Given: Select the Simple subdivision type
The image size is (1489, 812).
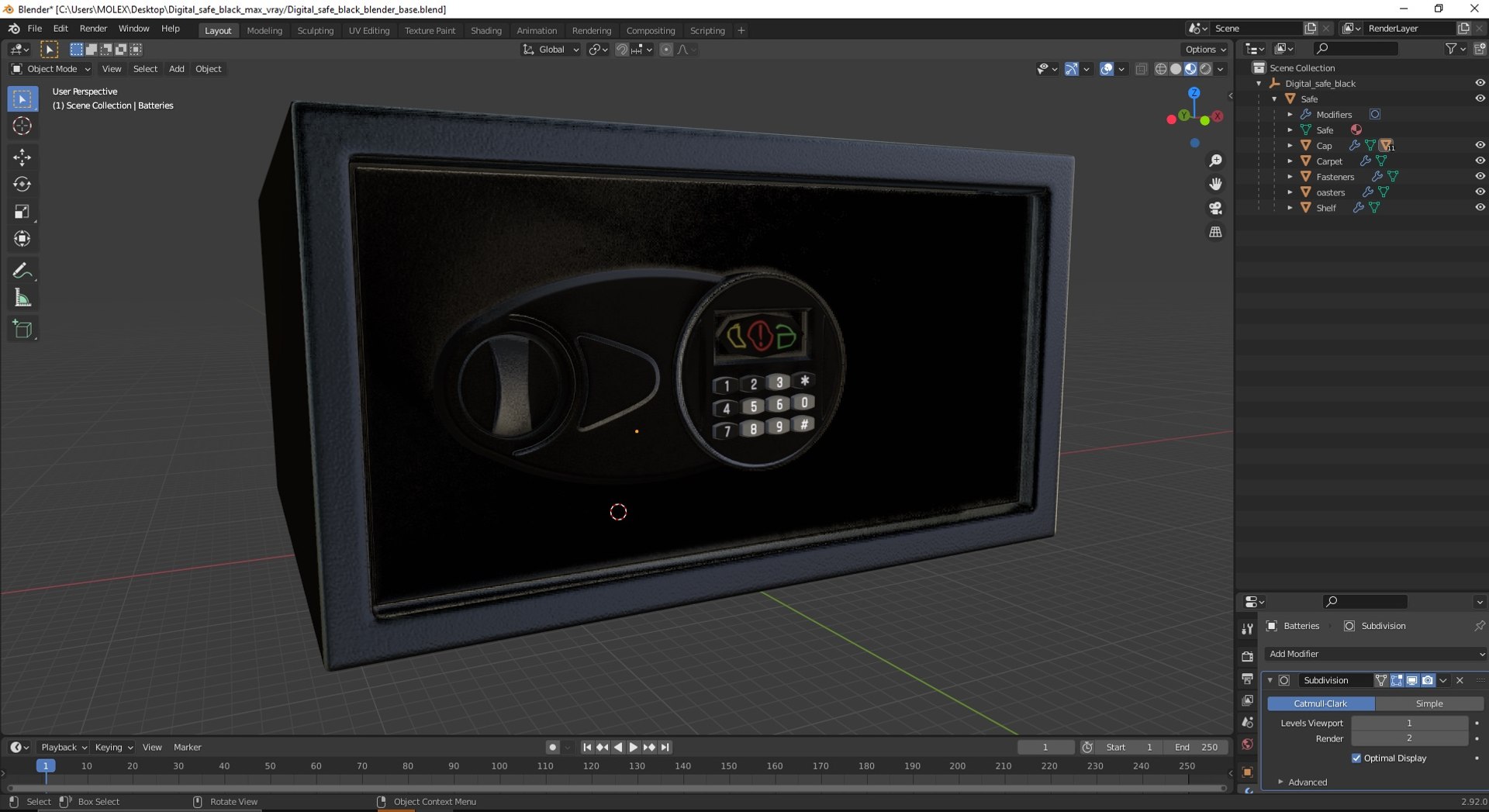Looking at the screenshot, I should pyautogui.click(x=1429, y=703).
